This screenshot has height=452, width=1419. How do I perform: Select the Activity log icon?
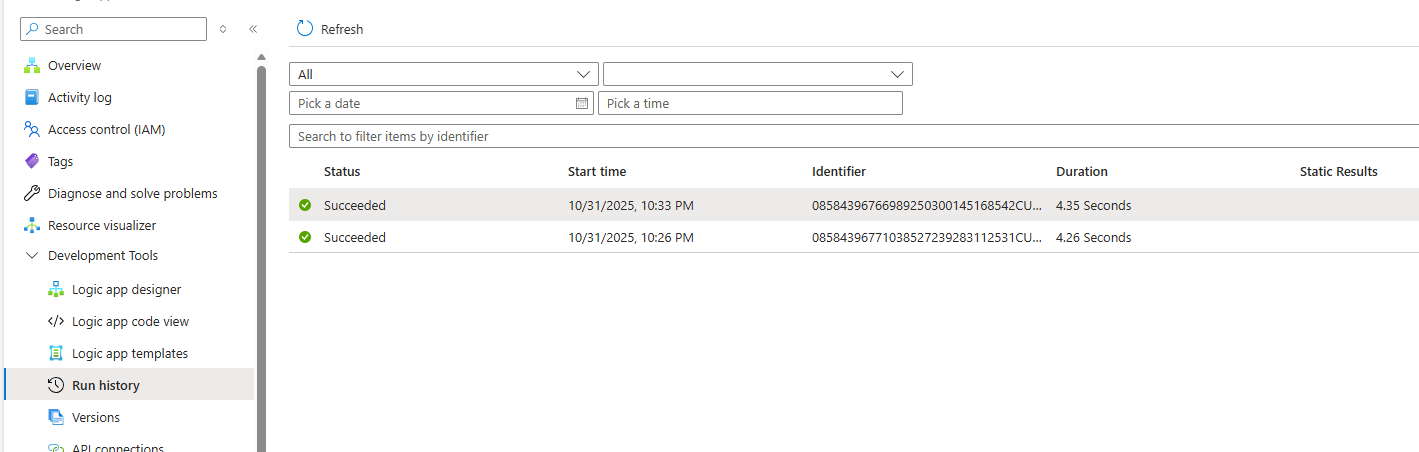click(32, 98)
